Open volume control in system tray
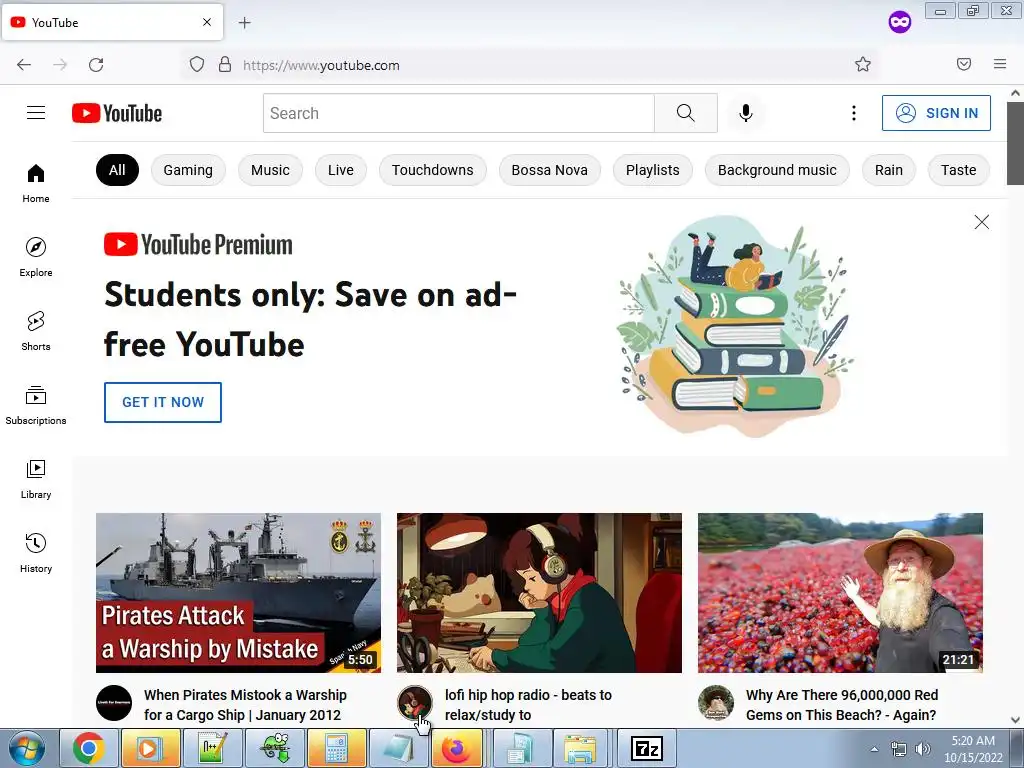 click(923, 749)
